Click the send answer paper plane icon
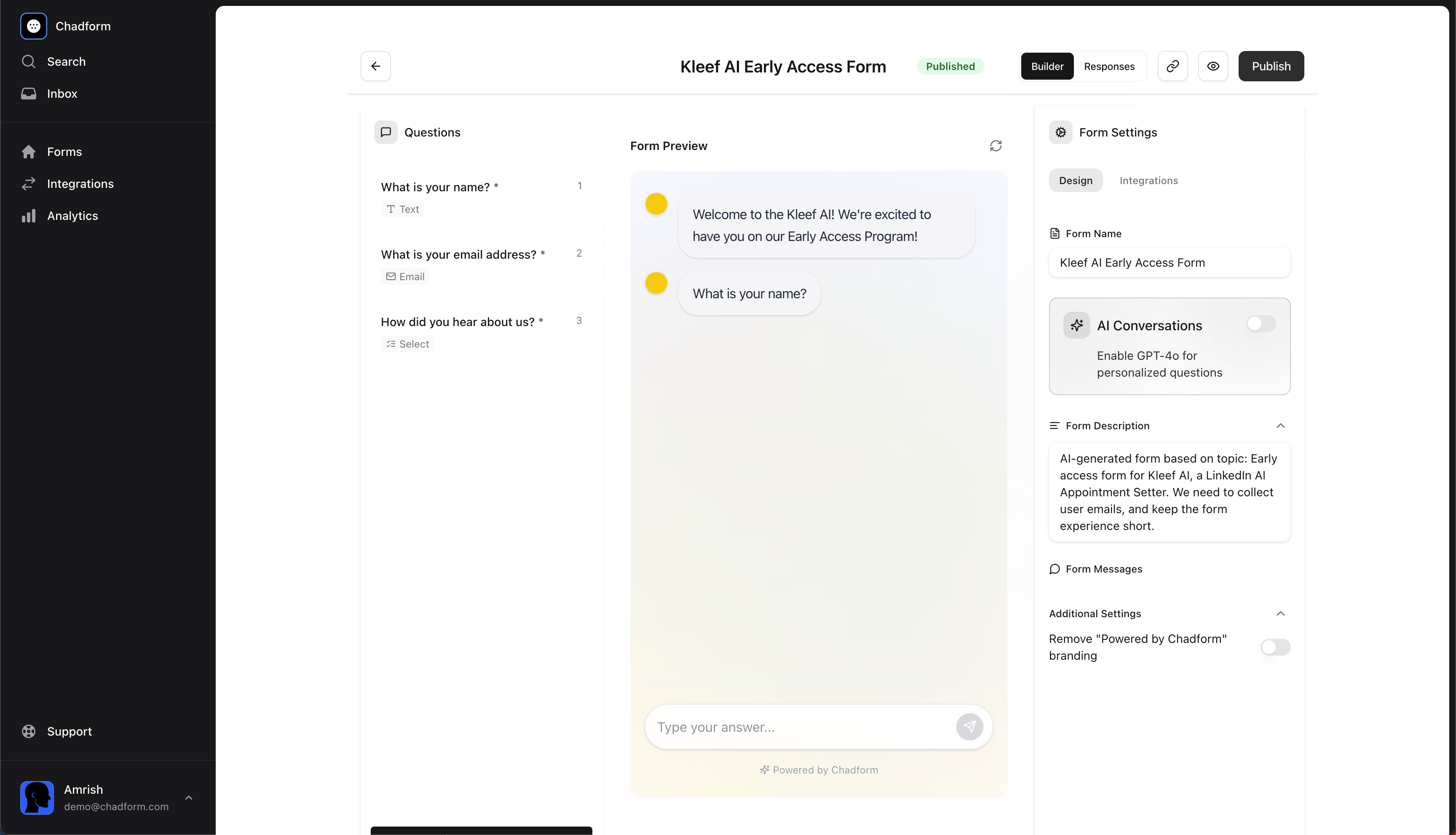 click(969, 727)
